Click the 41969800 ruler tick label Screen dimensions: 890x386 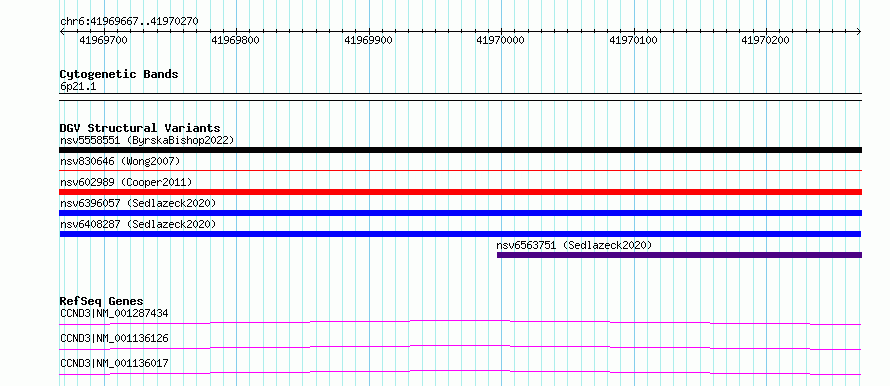(236, 40)
